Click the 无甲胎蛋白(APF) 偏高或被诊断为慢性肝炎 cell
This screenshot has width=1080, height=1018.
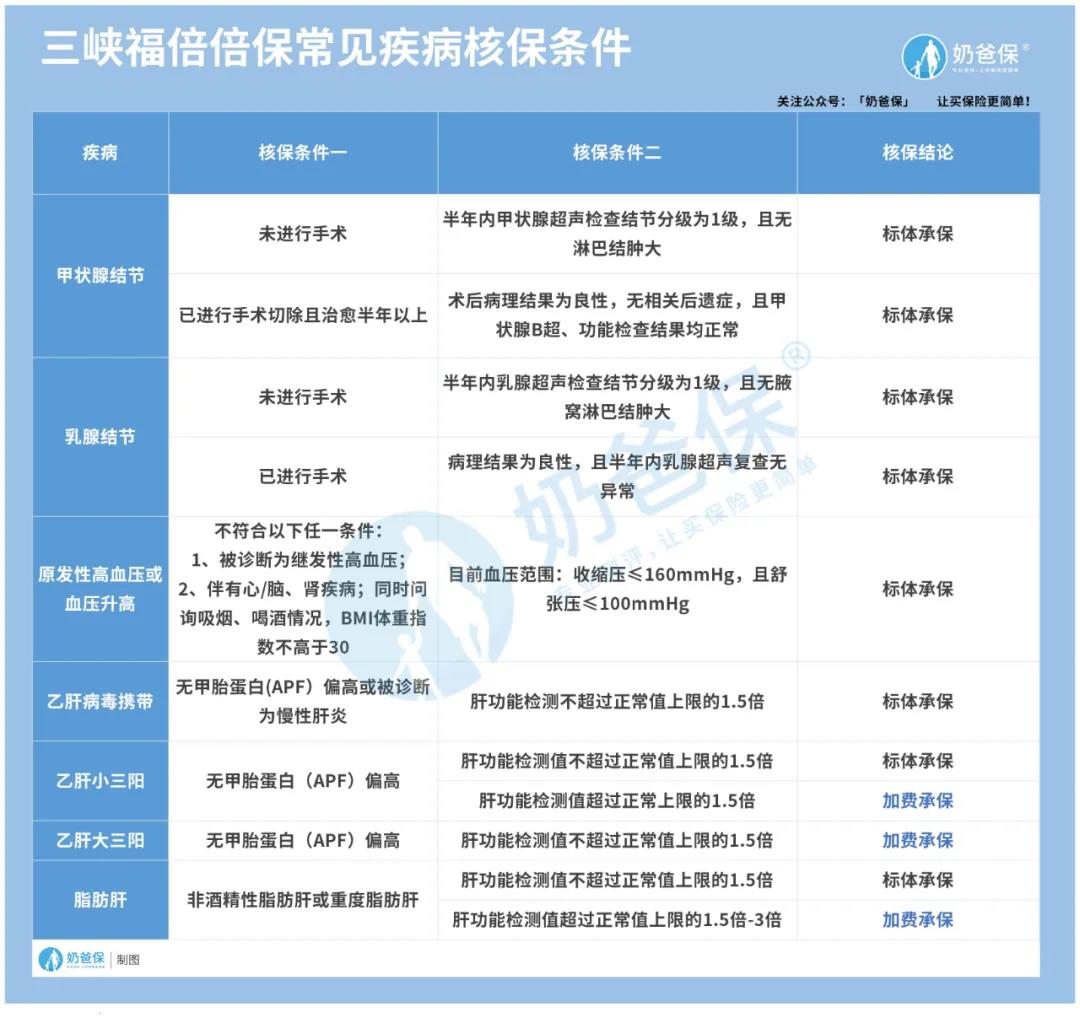[303, 701]
